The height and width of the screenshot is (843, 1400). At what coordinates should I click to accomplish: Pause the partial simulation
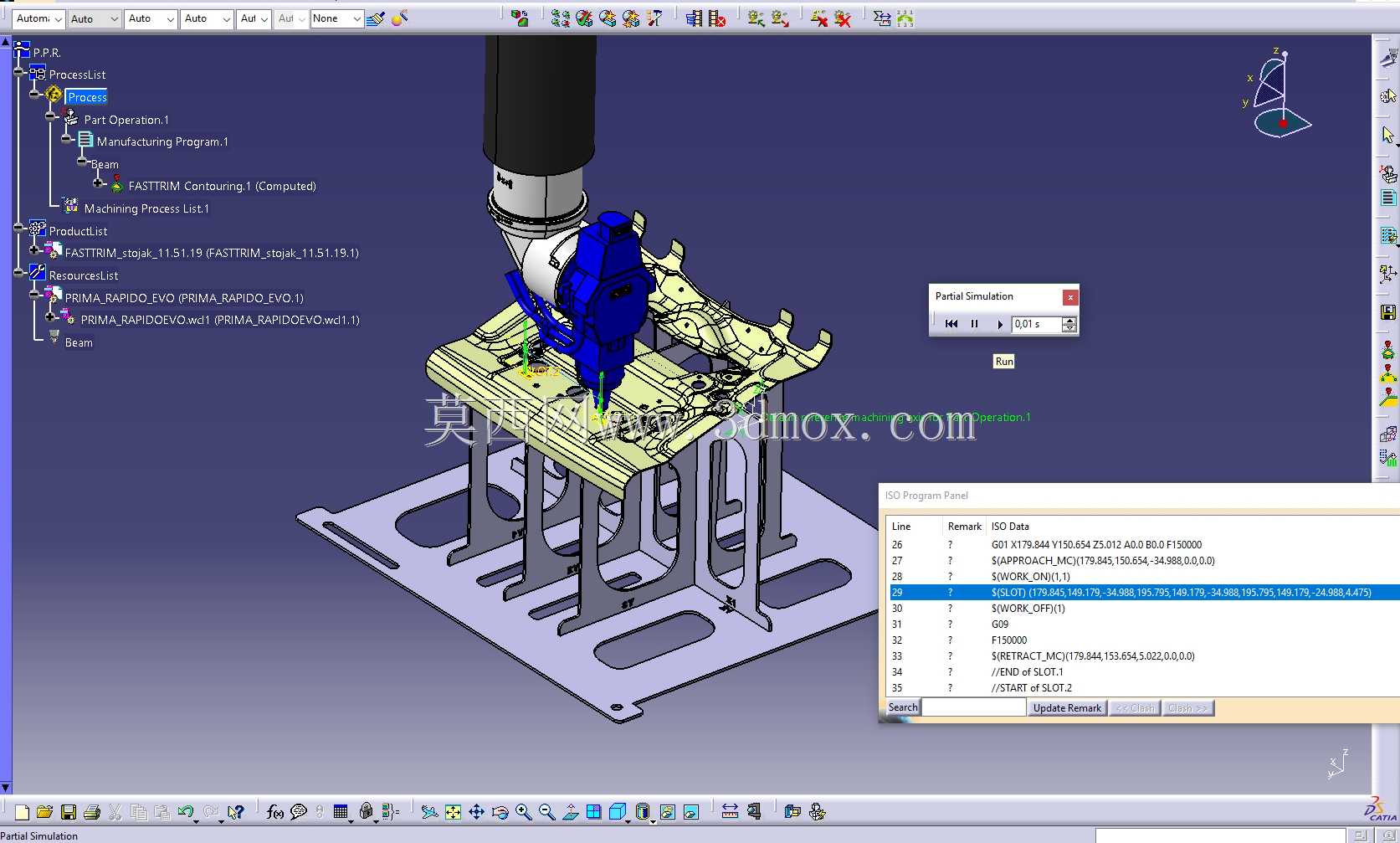coord(974,324)
